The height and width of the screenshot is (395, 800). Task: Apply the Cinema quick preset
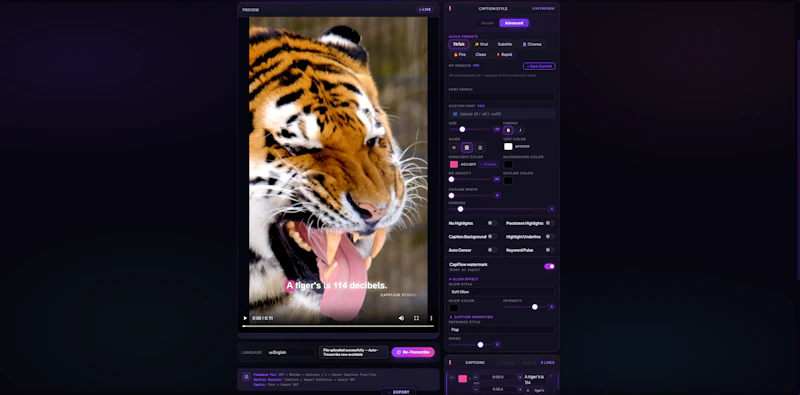(532, 44)
